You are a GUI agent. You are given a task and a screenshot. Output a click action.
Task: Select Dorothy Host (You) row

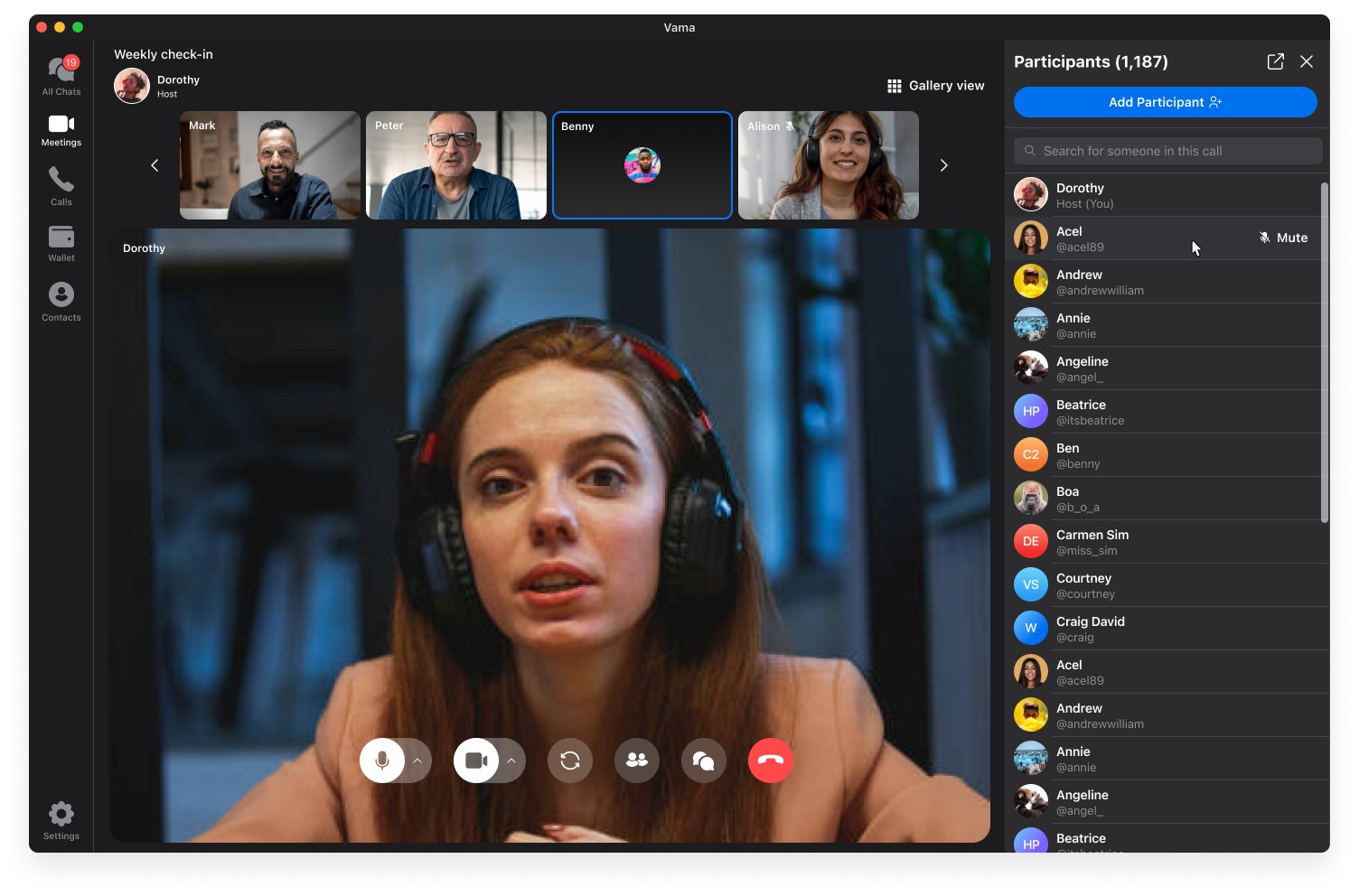click(x=1167, y=195)
